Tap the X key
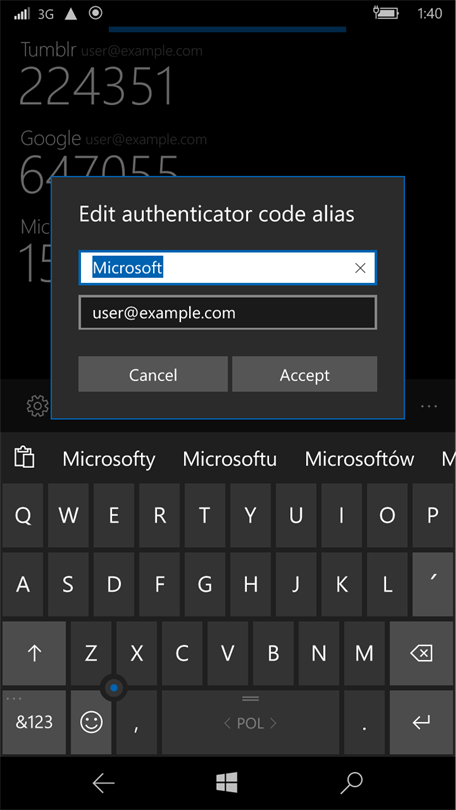This screenshot has width=456, height=810. pos(136,653)
